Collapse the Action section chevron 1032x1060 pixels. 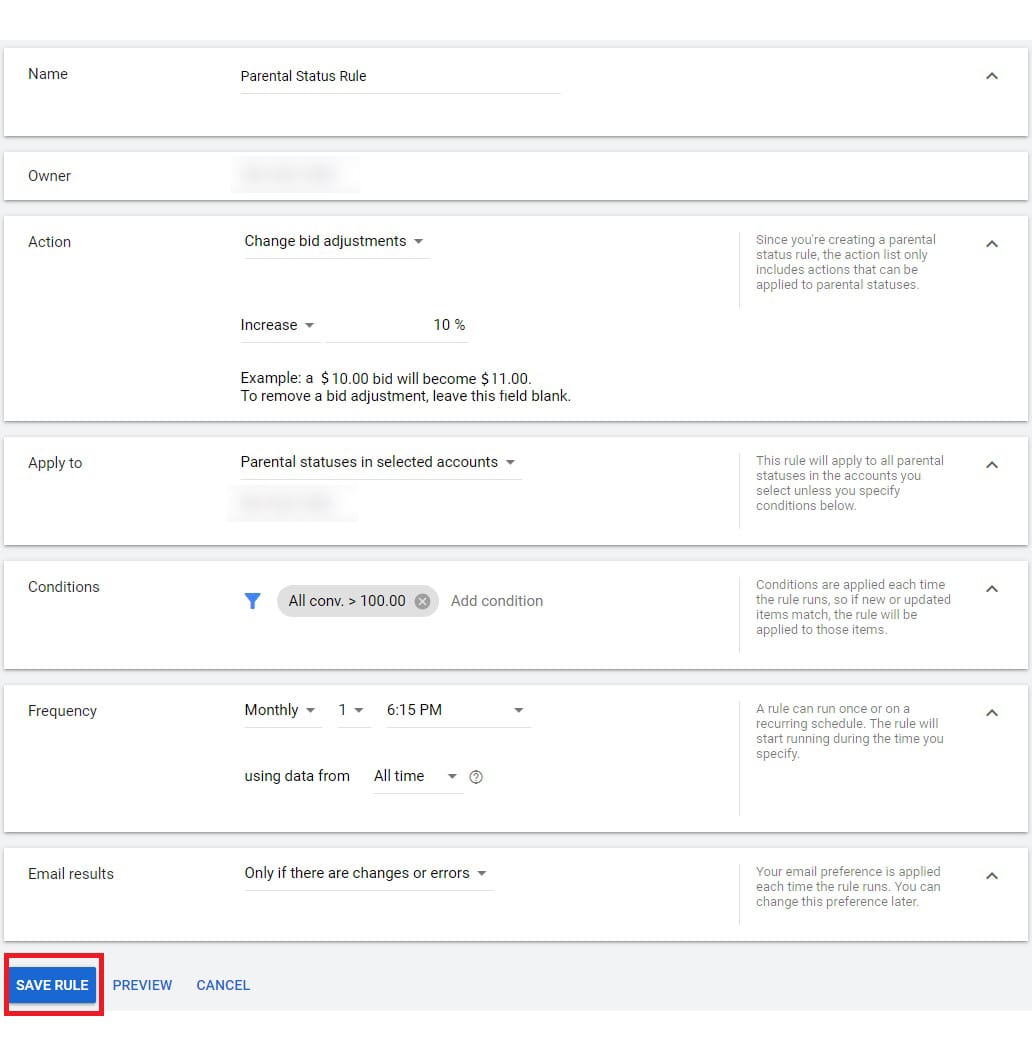[991, 244]
